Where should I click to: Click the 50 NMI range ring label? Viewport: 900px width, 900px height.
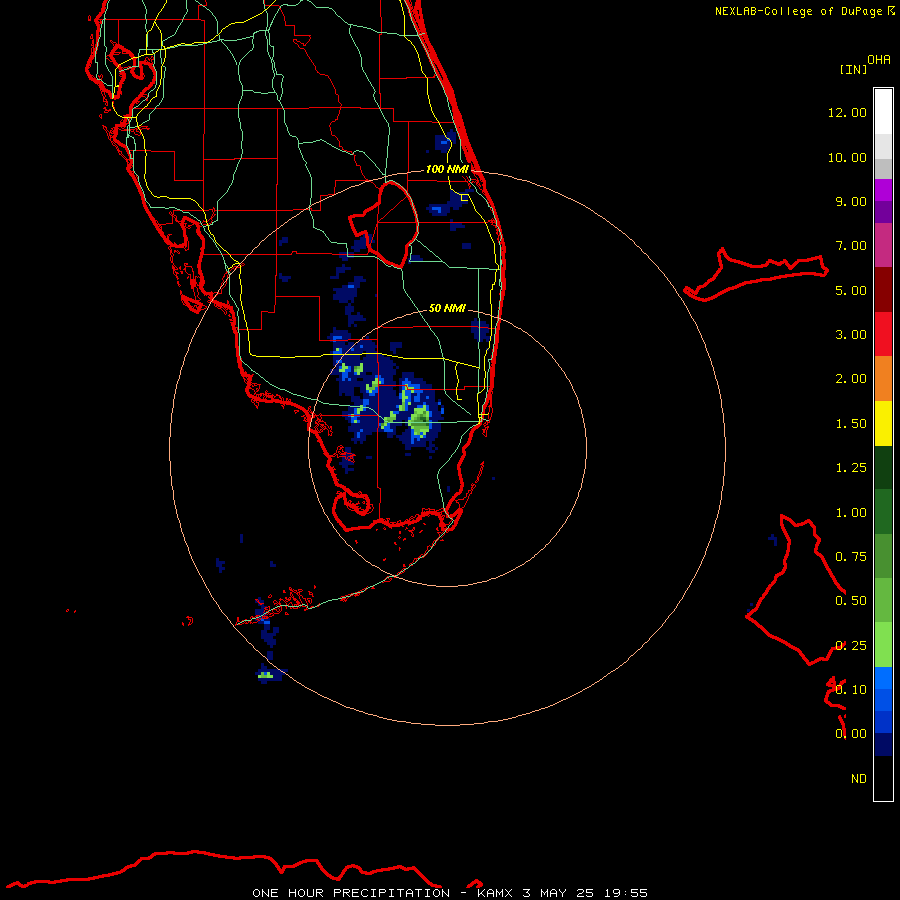pos(447,308)
